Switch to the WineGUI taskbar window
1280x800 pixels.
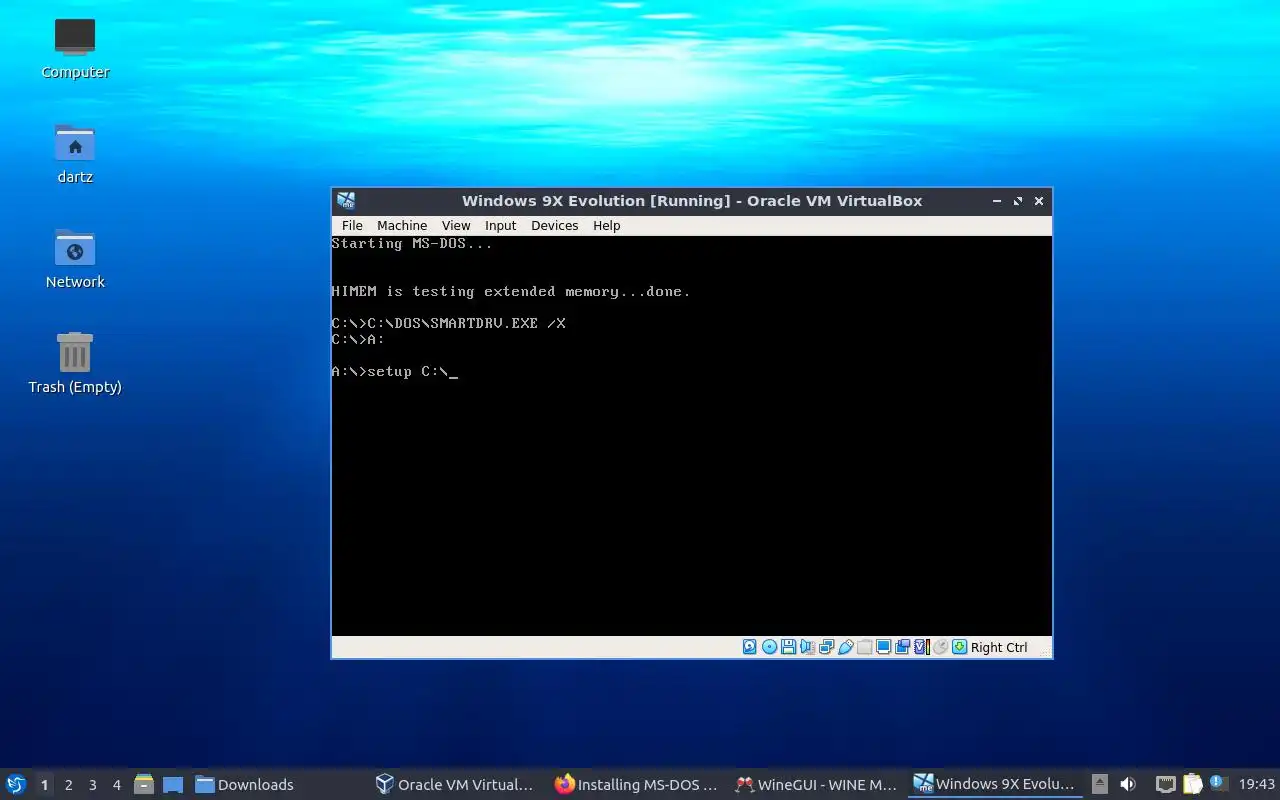click(x=816, y=784)
